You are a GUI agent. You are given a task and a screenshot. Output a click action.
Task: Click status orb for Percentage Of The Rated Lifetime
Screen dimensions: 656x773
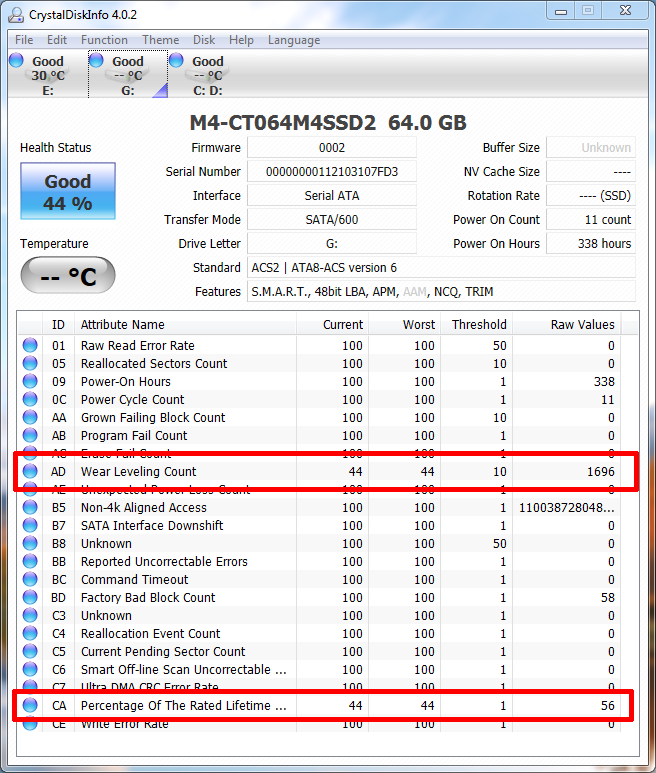coord(30,705)
